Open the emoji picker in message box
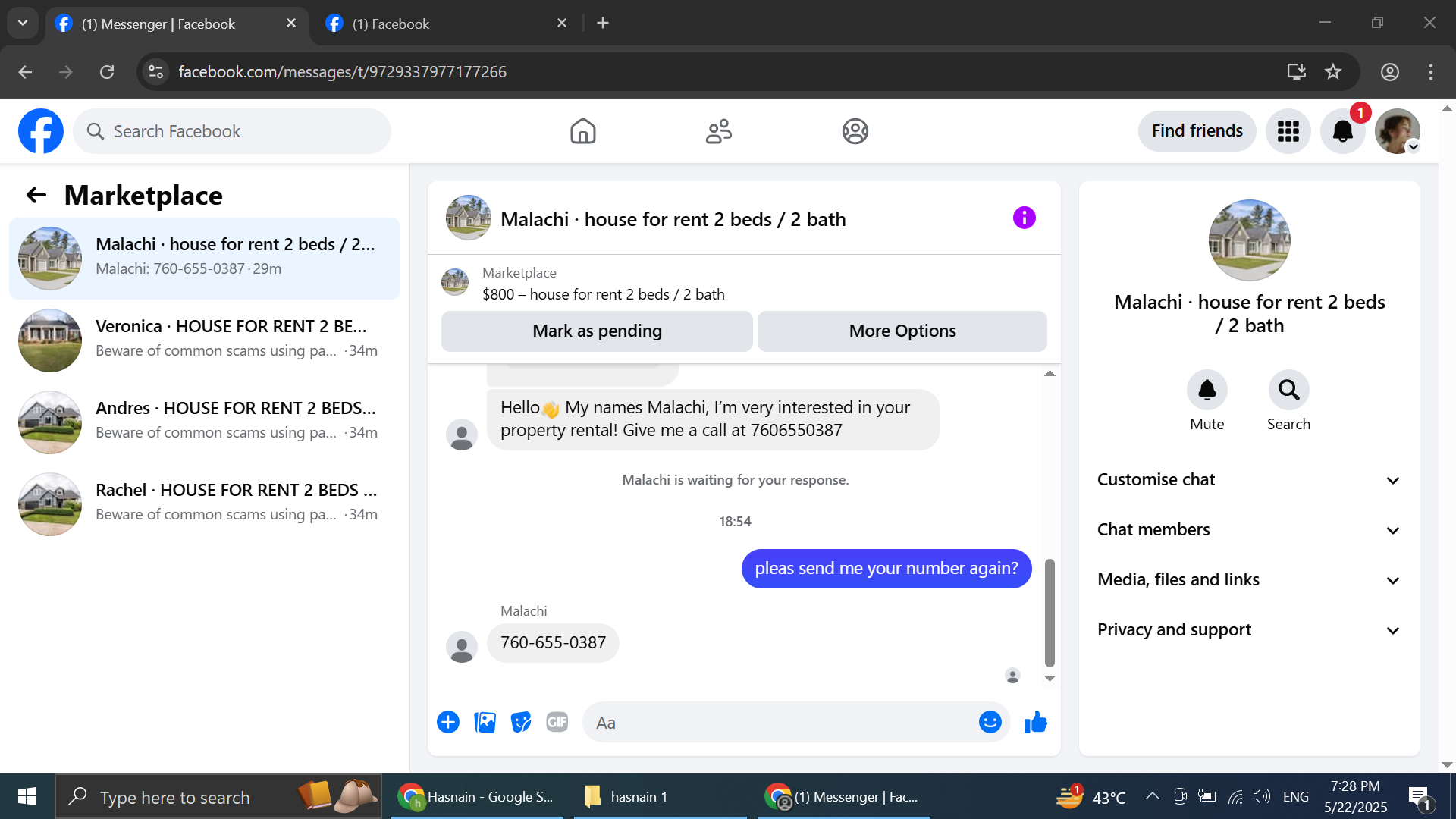This screenshot has height=819, width=1456. tap(990, 722)
